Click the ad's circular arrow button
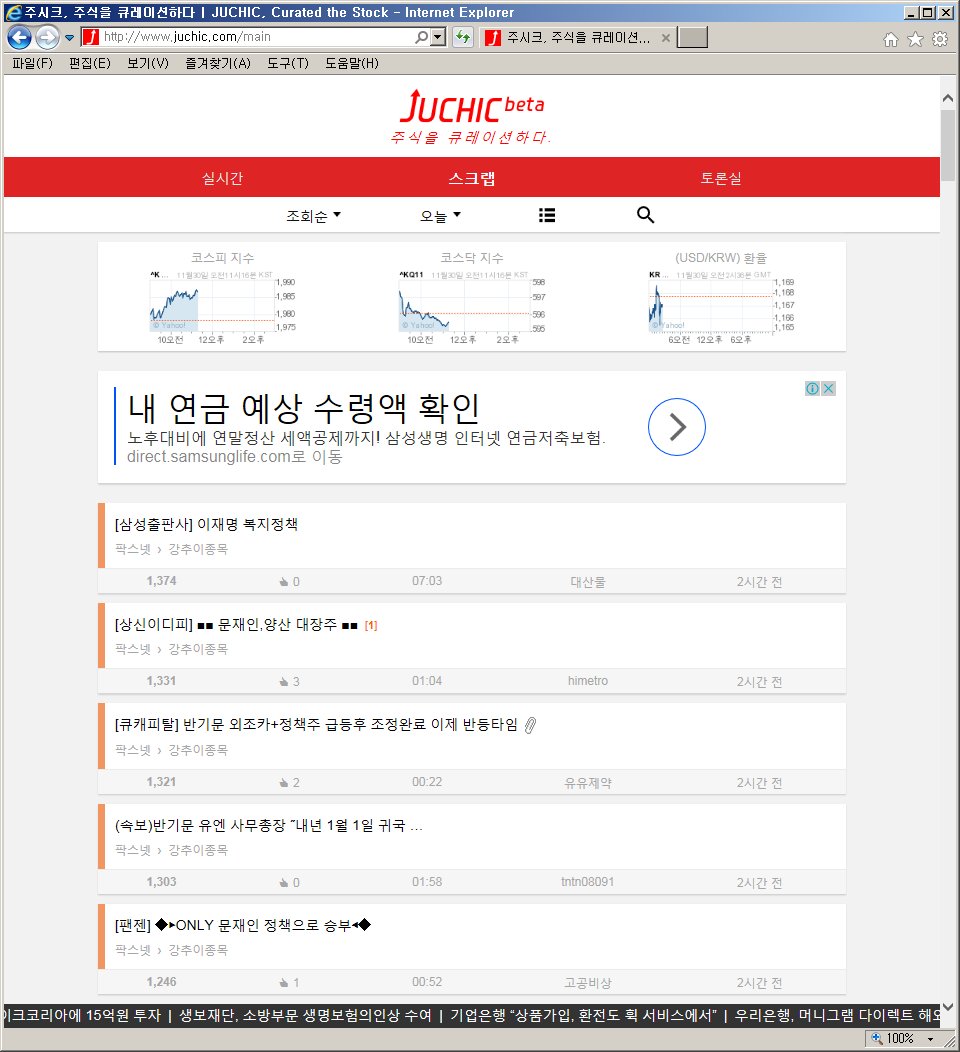960x1052 pixels. point(676,427)
